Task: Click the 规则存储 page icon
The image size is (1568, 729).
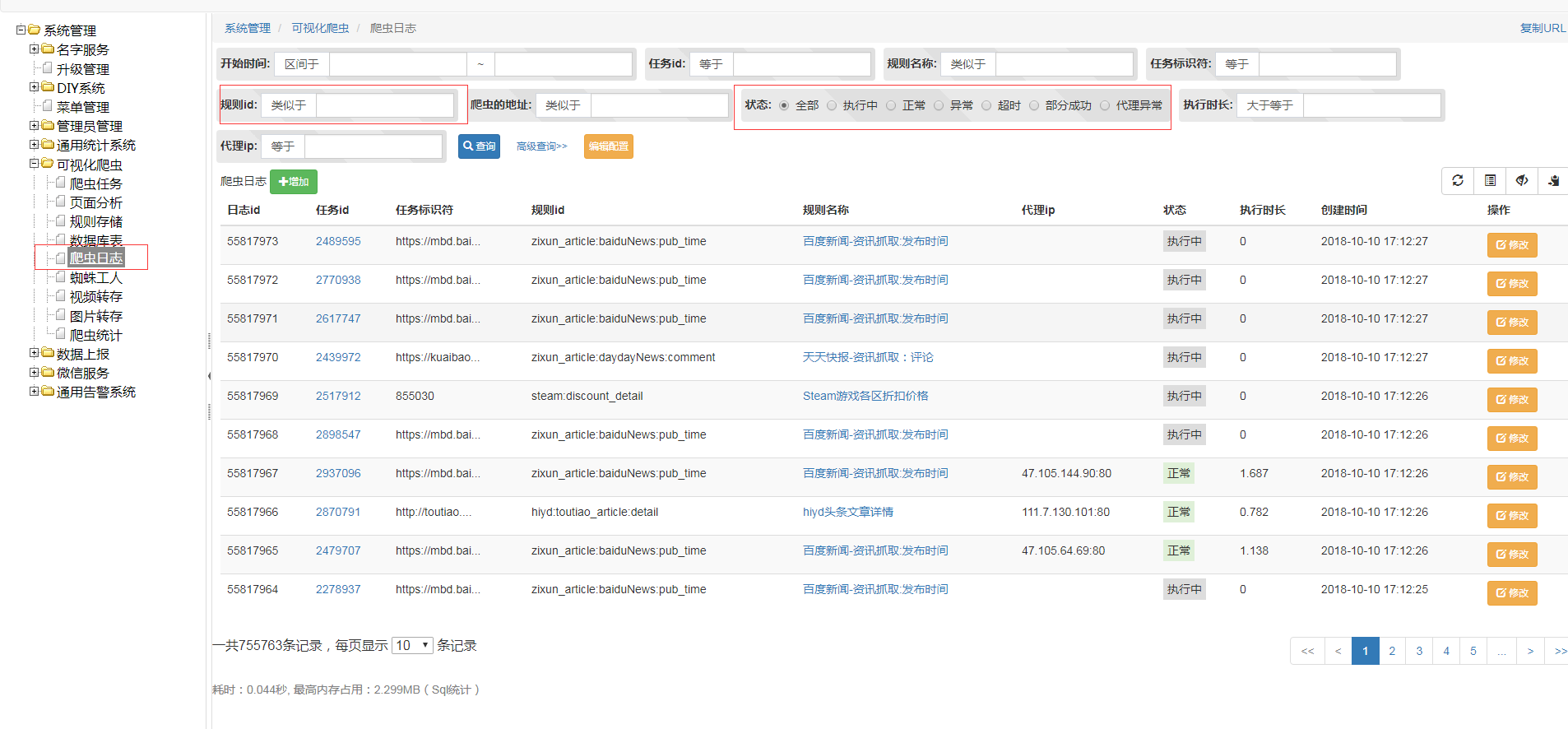Action: [x=61, y=221]
